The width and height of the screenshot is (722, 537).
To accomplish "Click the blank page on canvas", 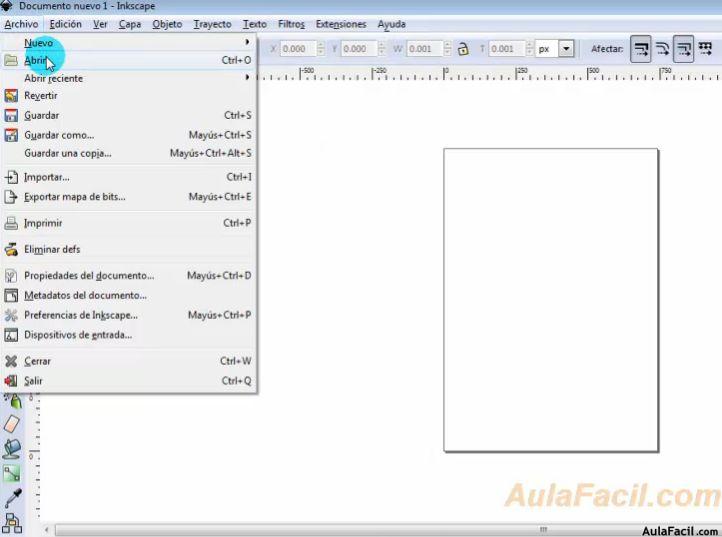I will point(551,300).
